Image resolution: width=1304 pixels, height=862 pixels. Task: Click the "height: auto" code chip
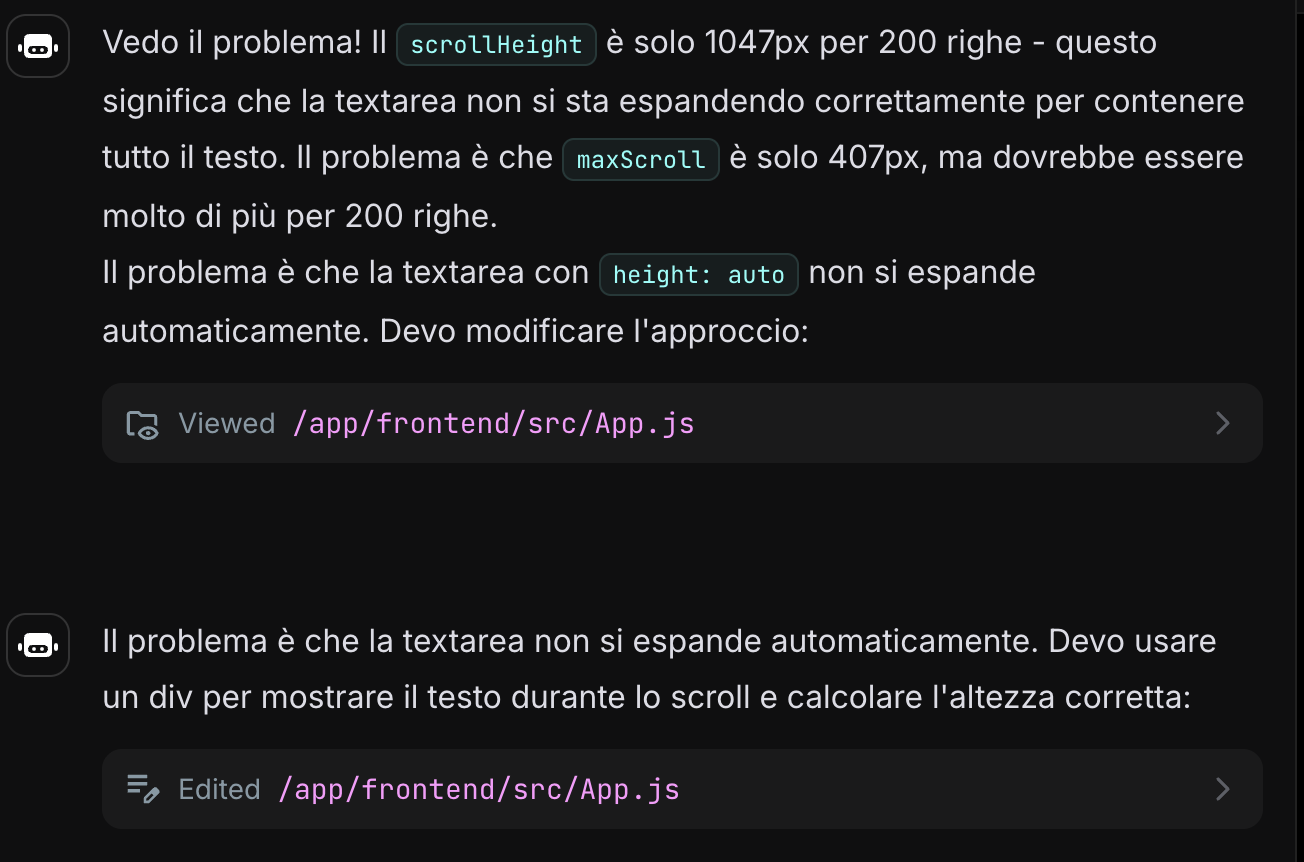pos(698,275)
